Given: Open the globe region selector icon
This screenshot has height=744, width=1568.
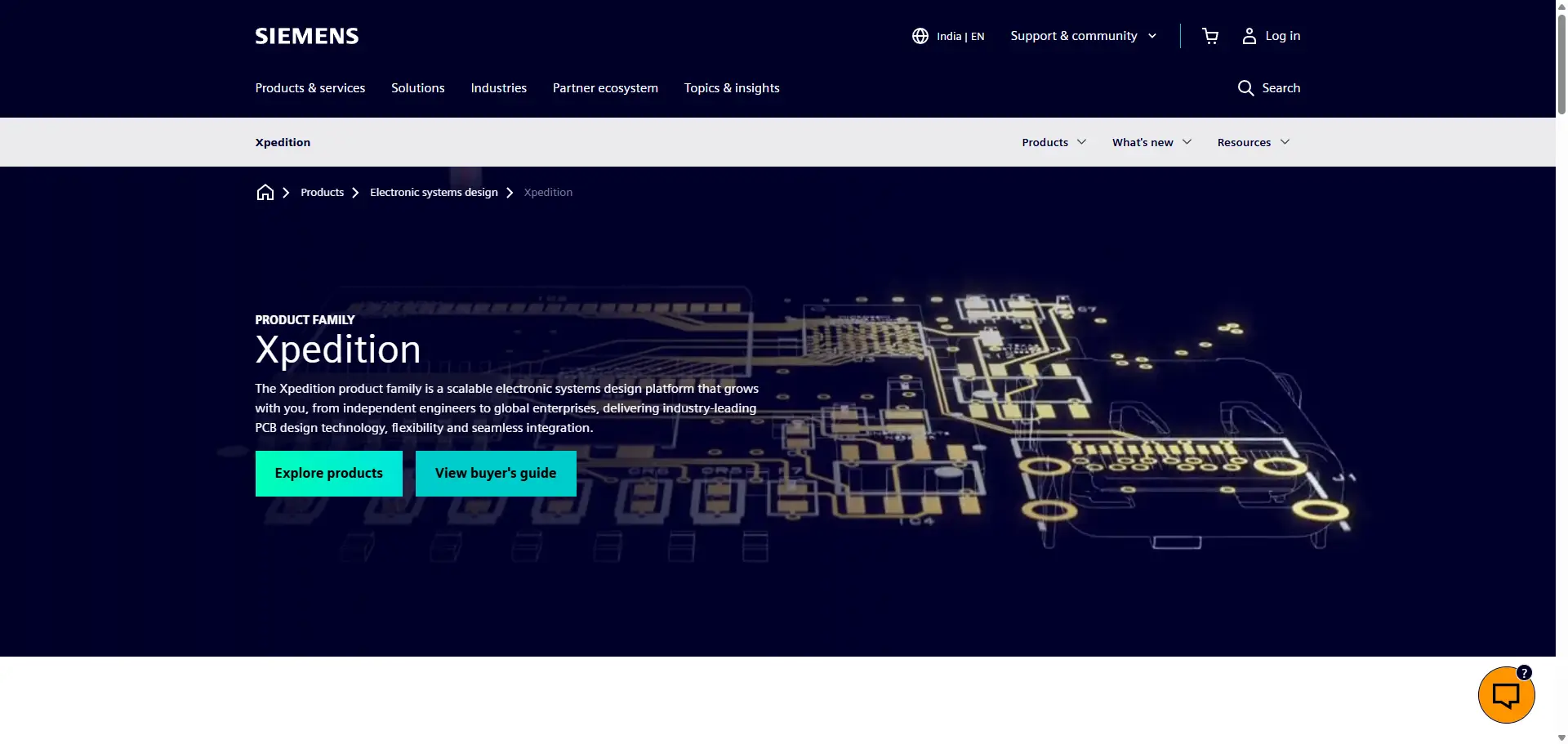Looking at the screenshot, I should pyautogui.click(x=920, y=36).
